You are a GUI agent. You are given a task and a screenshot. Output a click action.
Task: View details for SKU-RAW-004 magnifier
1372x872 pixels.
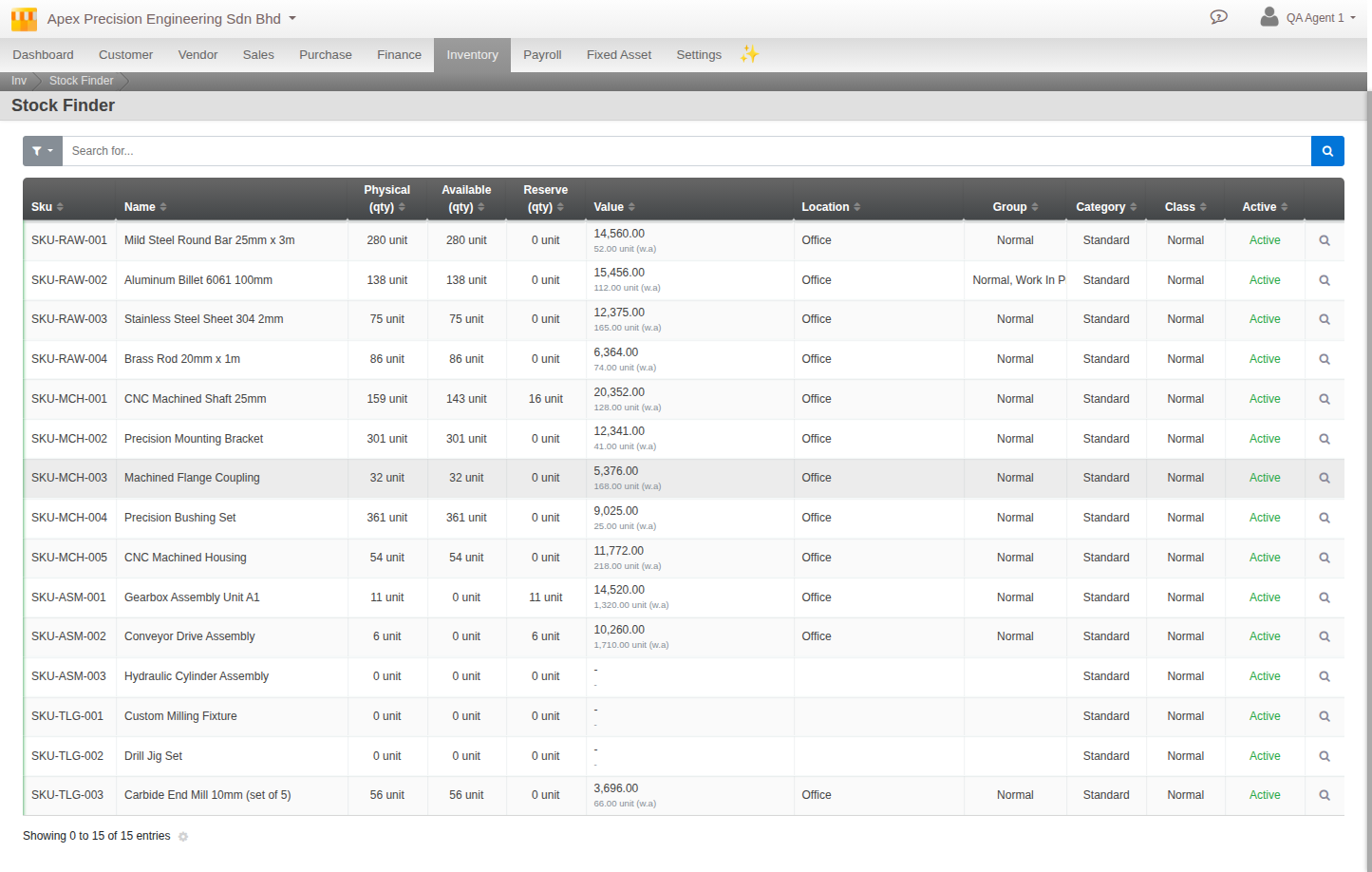pyautogui.click(x=1325, y=359)
